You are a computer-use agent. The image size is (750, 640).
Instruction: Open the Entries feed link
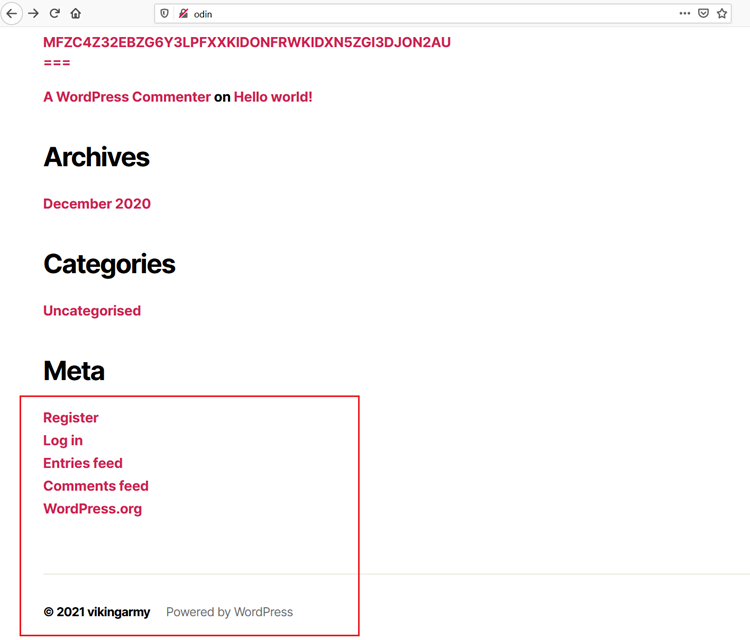click(x=83, y=463)
